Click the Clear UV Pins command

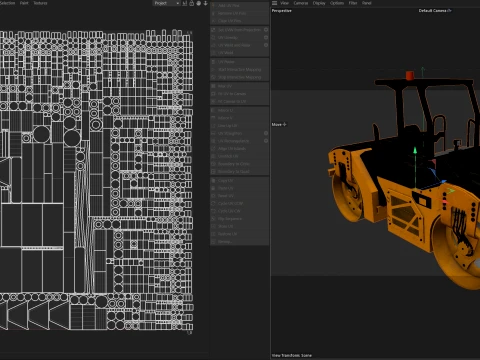[239, 21]
